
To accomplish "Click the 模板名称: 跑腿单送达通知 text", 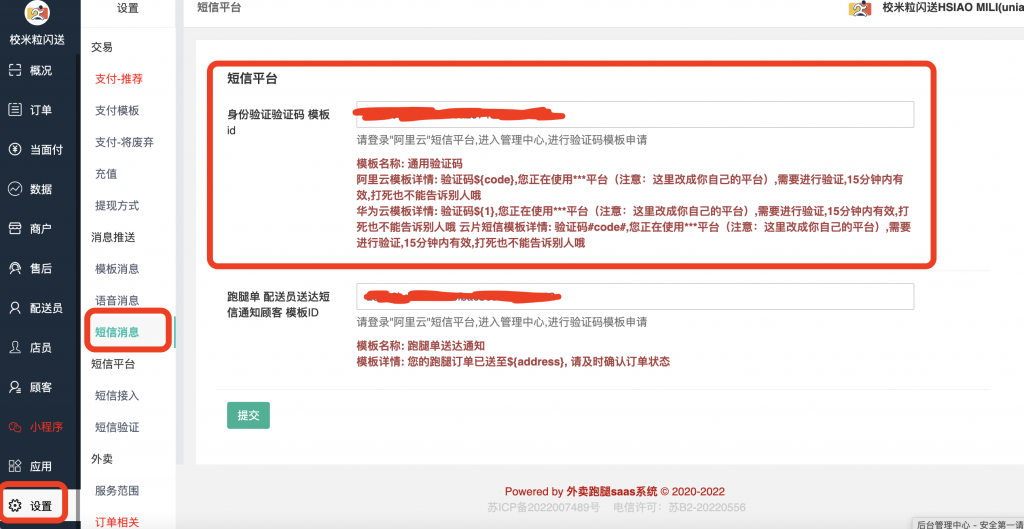I will (x=420, y=346).
